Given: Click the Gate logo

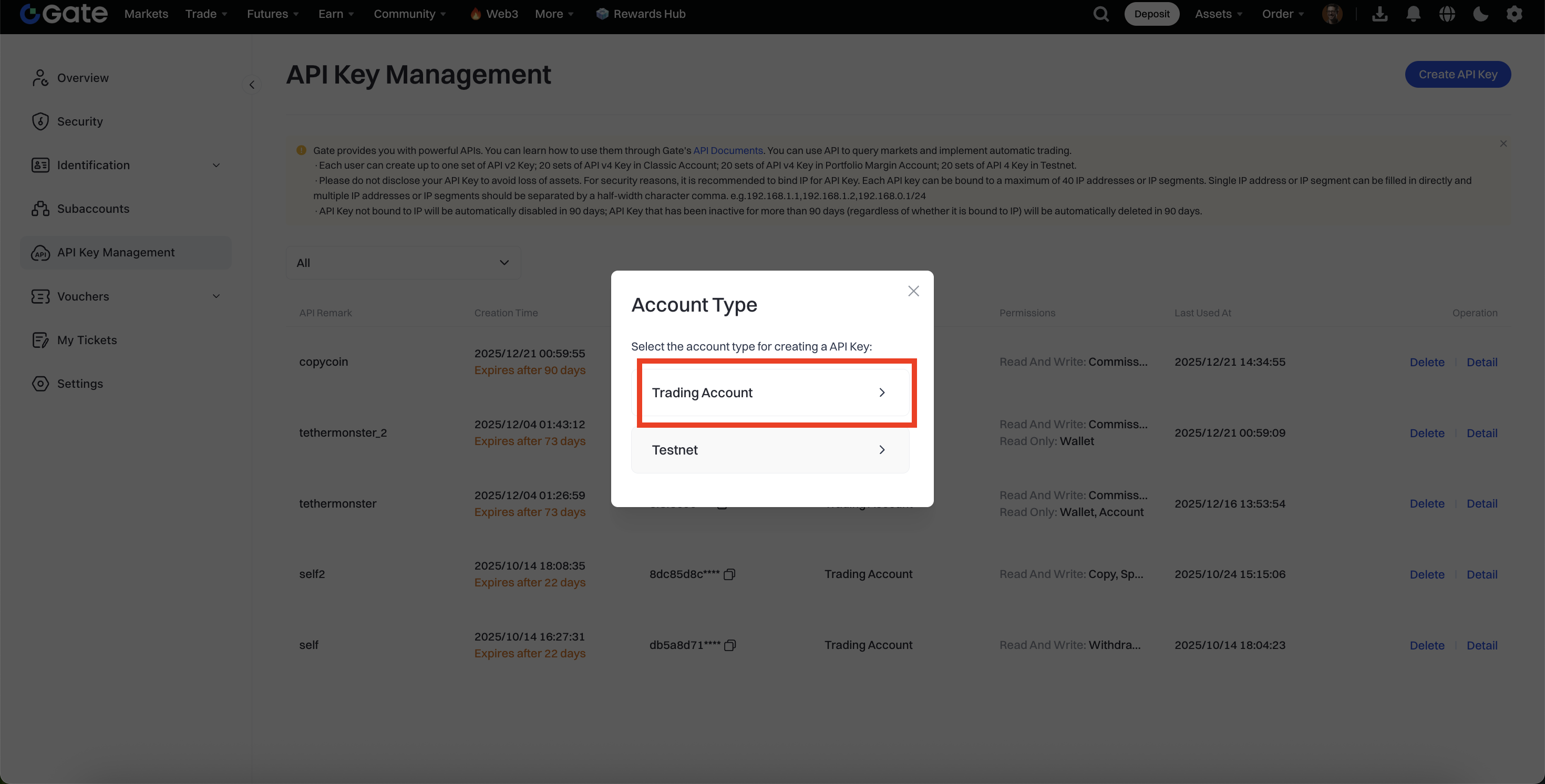Looking at the screenshot, I should 63,13.
